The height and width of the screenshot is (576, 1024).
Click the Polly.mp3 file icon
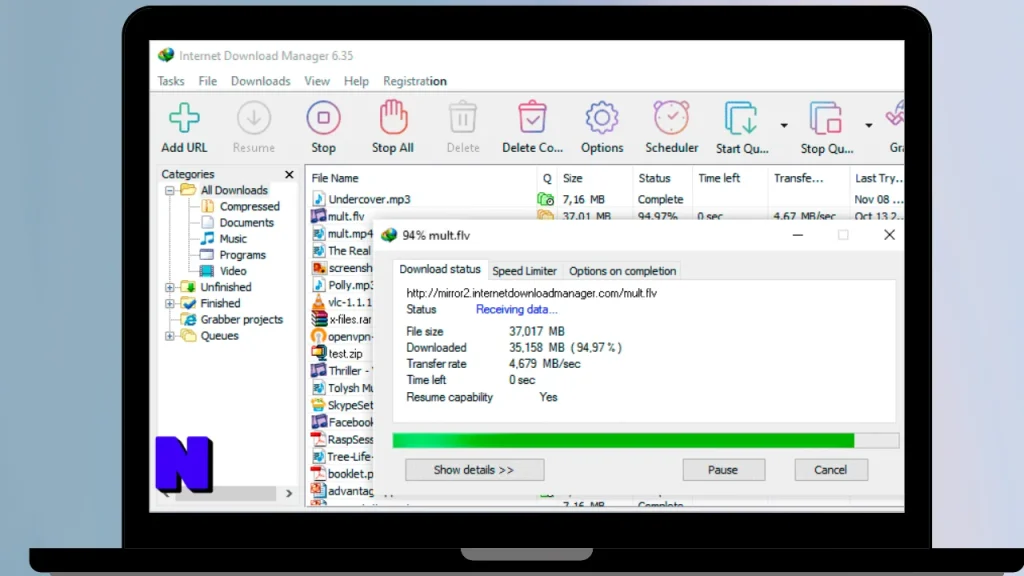[x=318, y=285]
